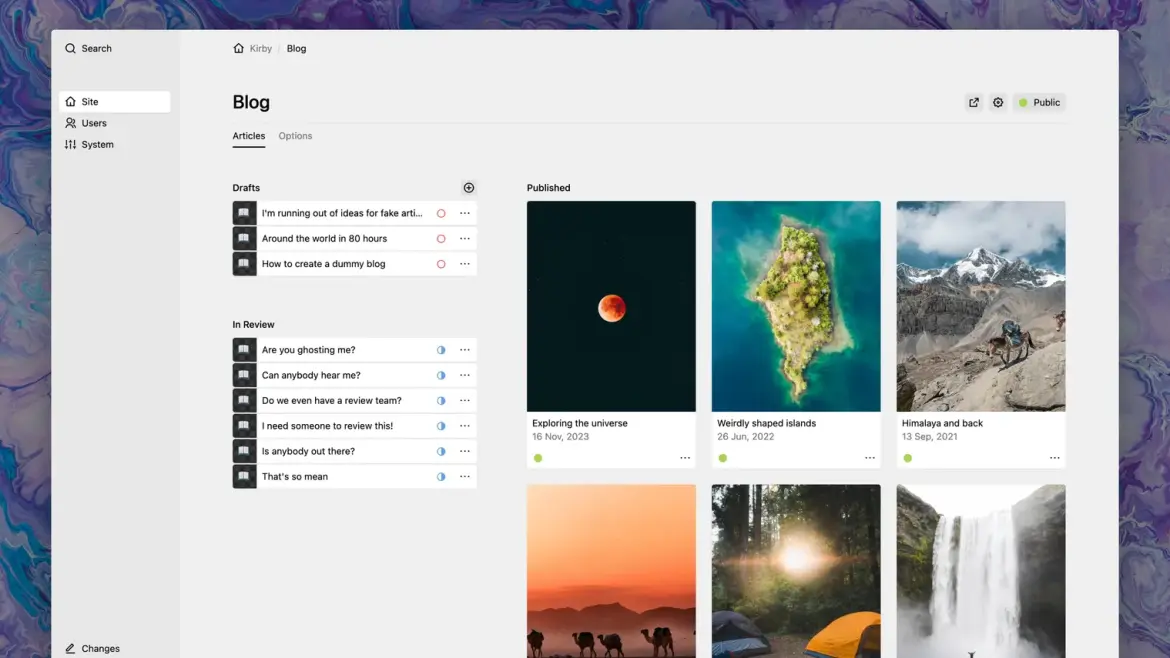
Task: Open draft 'How to create a dummy blog'
Action: [324, 264]
